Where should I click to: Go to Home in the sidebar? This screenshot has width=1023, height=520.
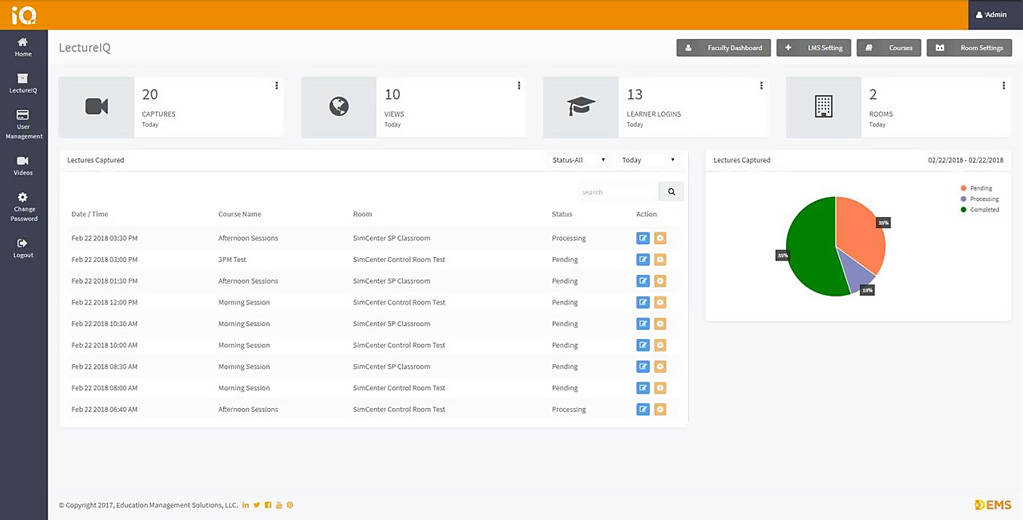tap(23, 47)
